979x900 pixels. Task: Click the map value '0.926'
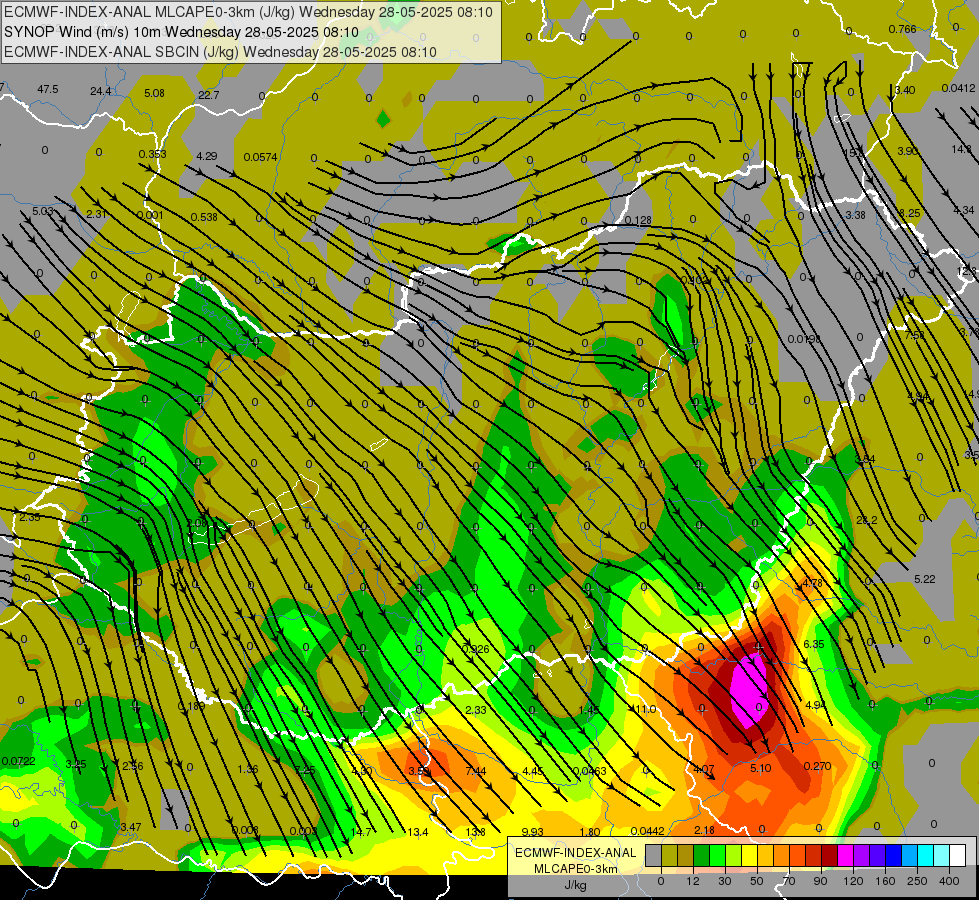tap(476, 650)
